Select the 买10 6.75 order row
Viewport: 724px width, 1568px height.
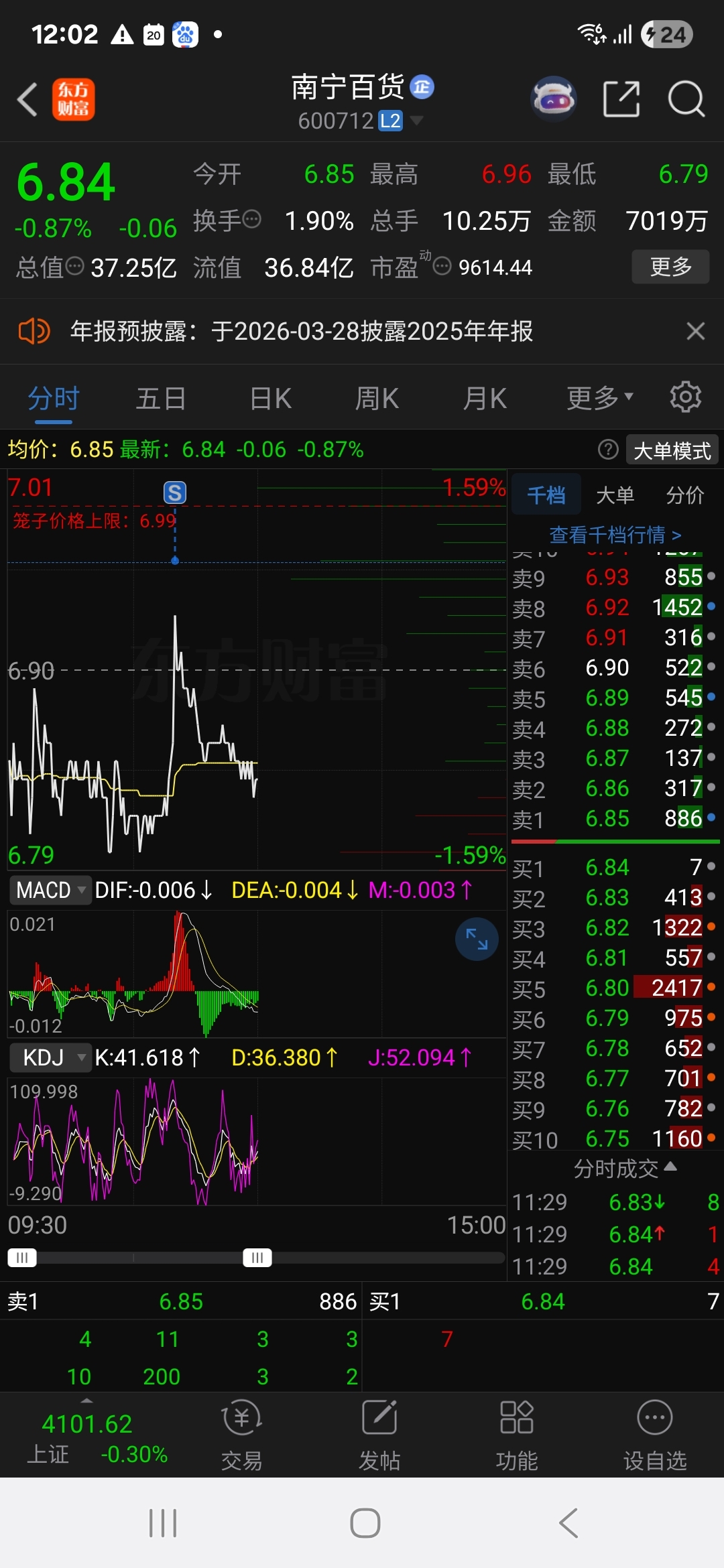point(615,1139)
